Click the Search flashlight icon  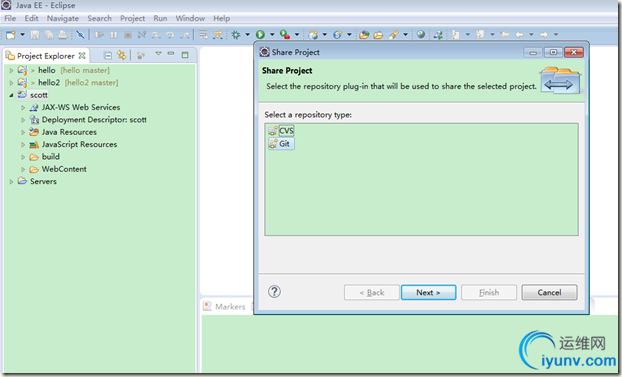coord(393,35)
